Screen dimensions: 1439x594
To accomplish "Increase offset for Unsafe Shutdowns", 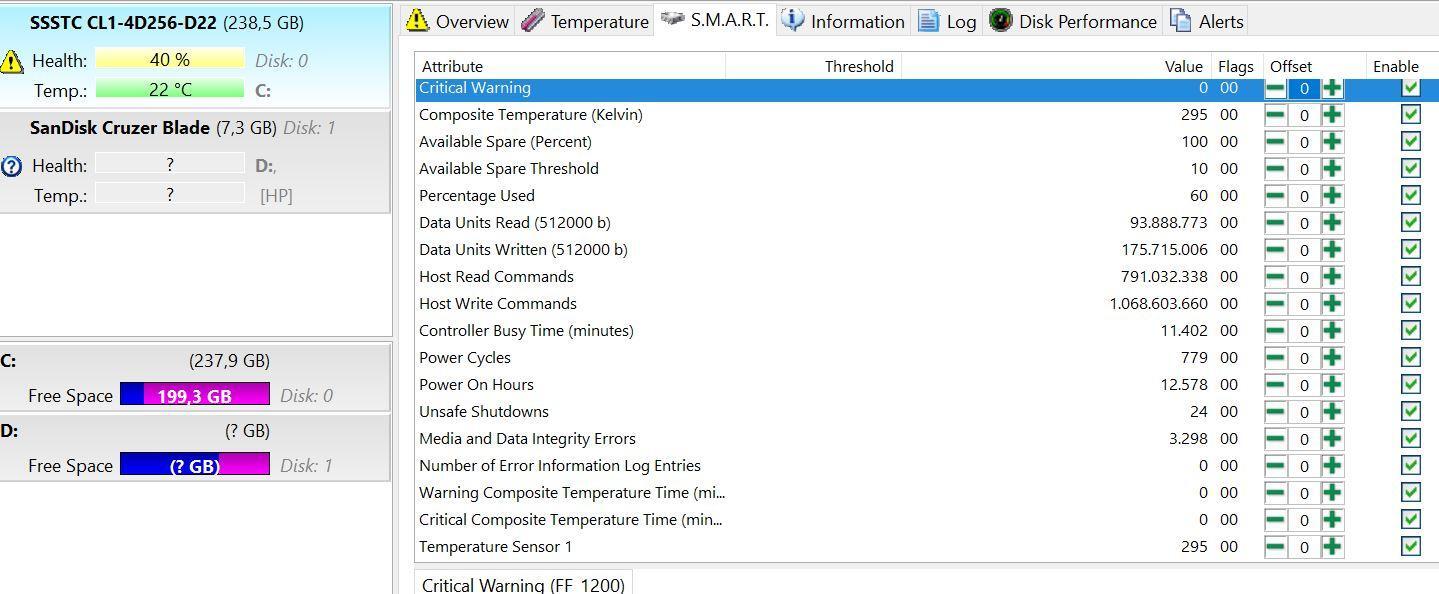I will tap(1332, 412).
